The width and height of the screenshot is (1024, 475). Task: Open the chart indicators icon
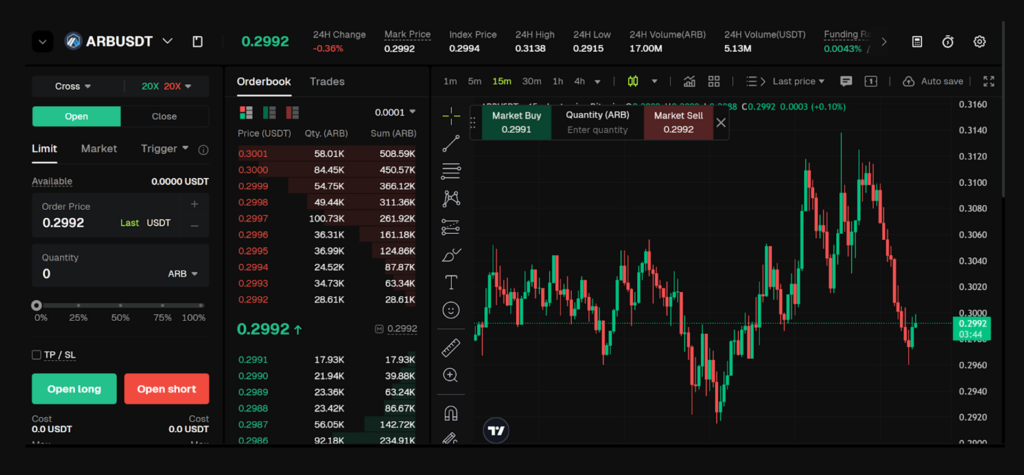coord(689,81)
